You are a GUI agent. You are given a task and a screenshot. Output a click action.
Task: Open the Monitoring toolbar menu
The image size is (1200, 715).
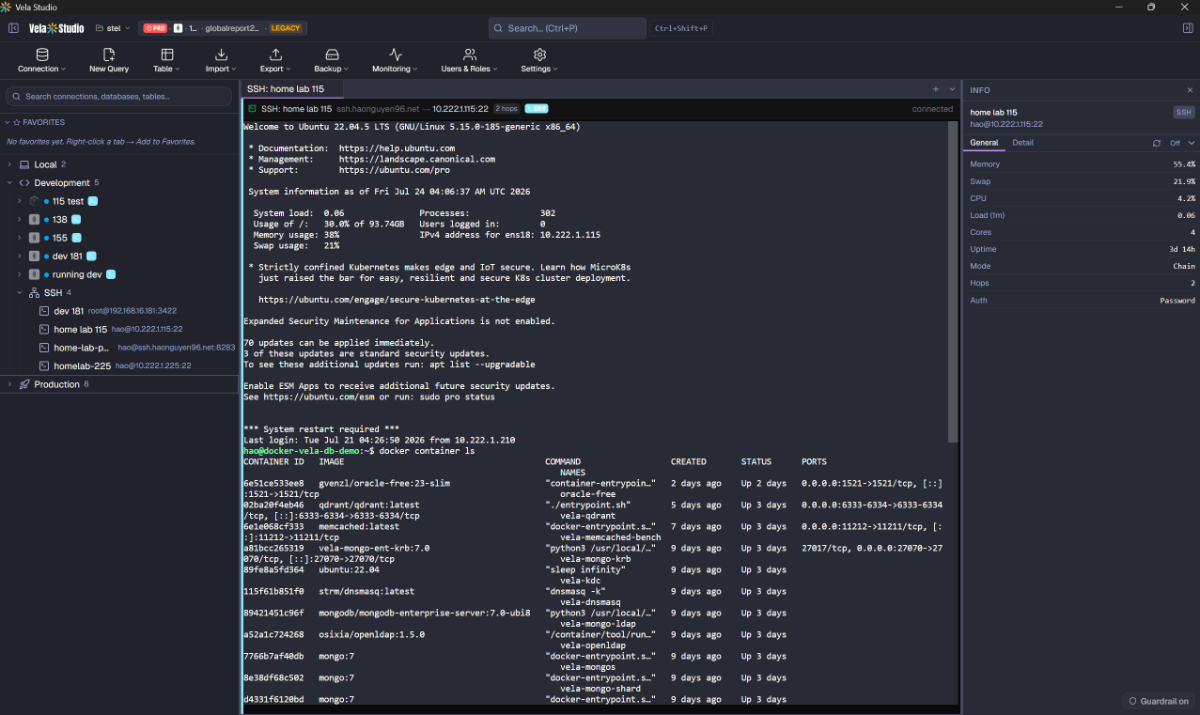point(395,60)
